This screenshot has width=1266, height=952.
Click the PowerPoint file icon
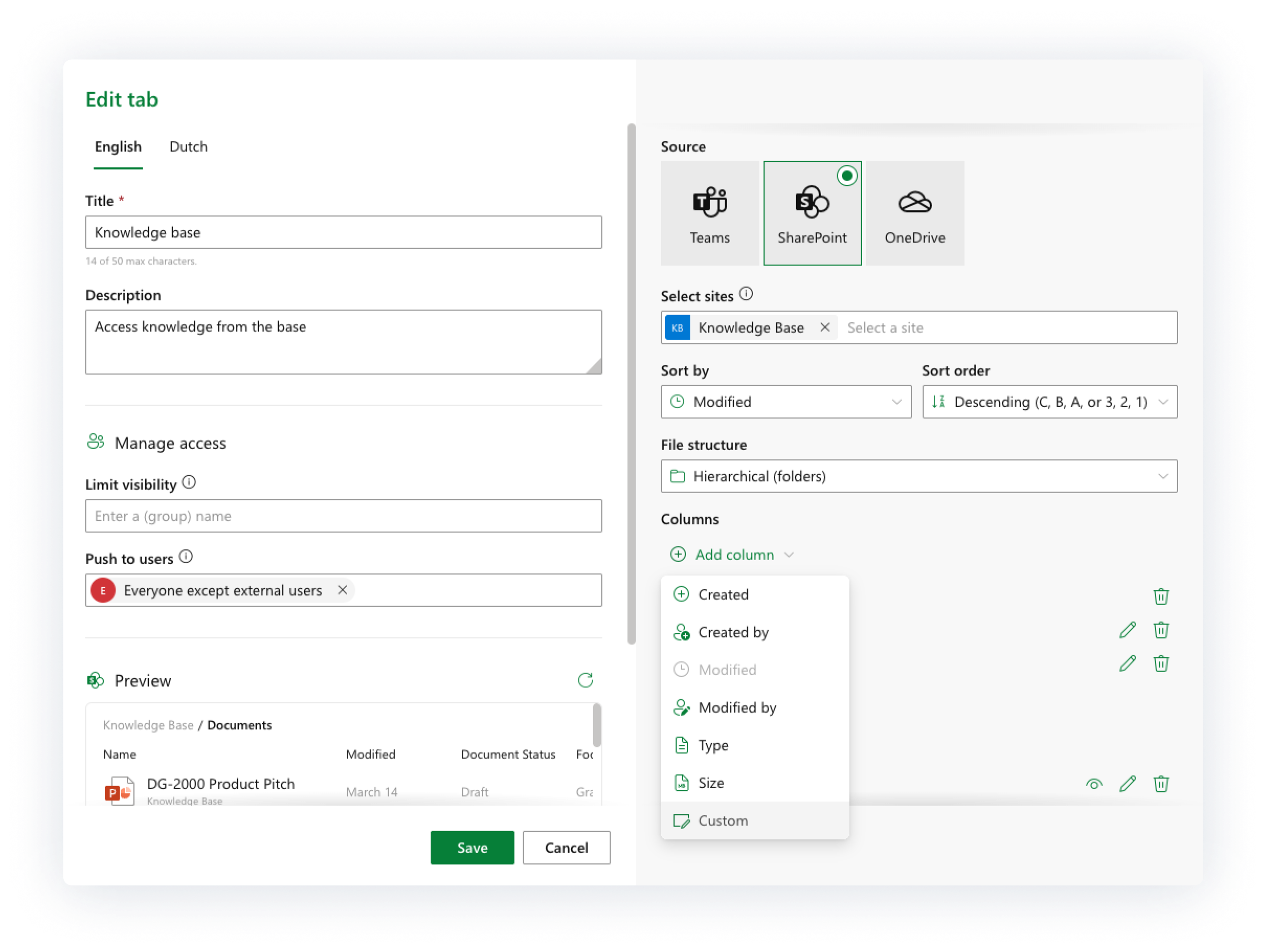(120, 791)
